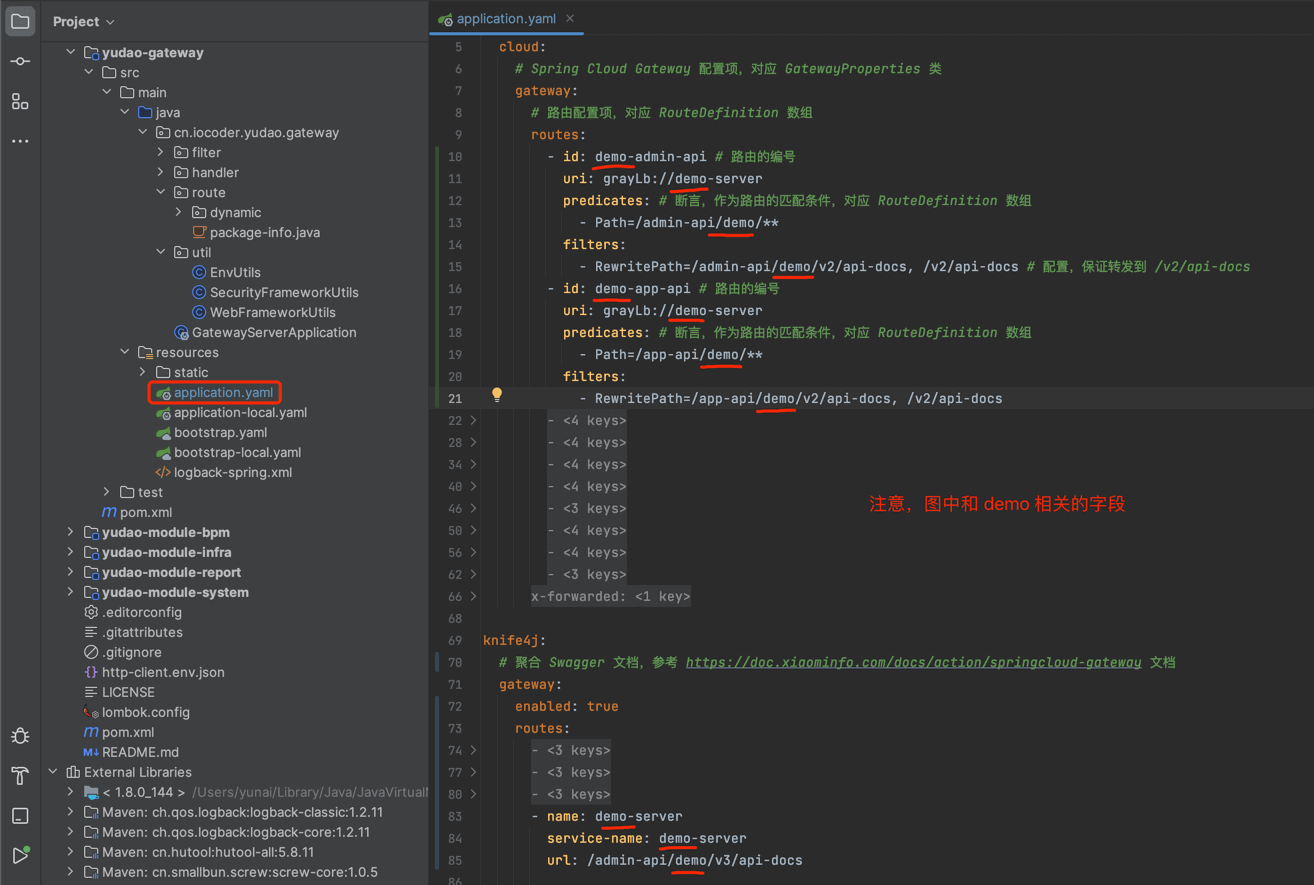Open application-local.yaml in project tree
Screen dimensions: 1314x885
(x=240, y=412)
